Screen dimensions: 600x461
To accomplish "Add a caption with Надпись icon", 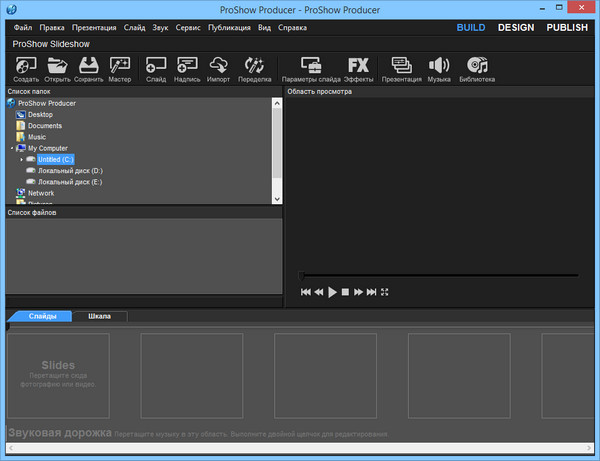I will tap(187, 68).
